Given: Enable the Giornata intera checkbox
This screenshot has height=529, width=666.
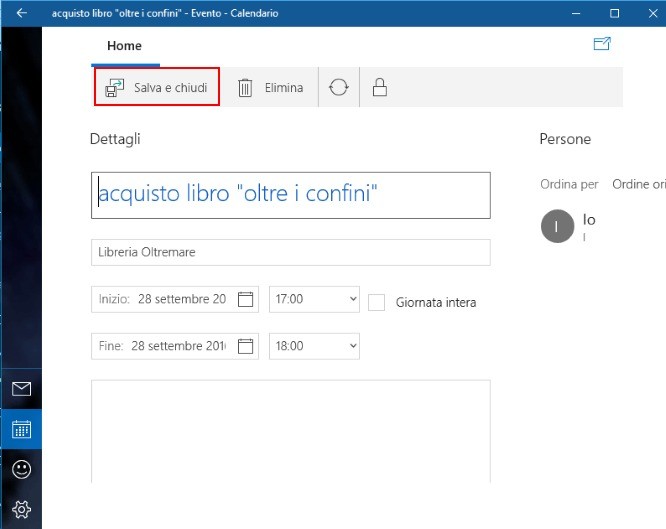Looking at the screenshot, I should (x=376, y=302).
